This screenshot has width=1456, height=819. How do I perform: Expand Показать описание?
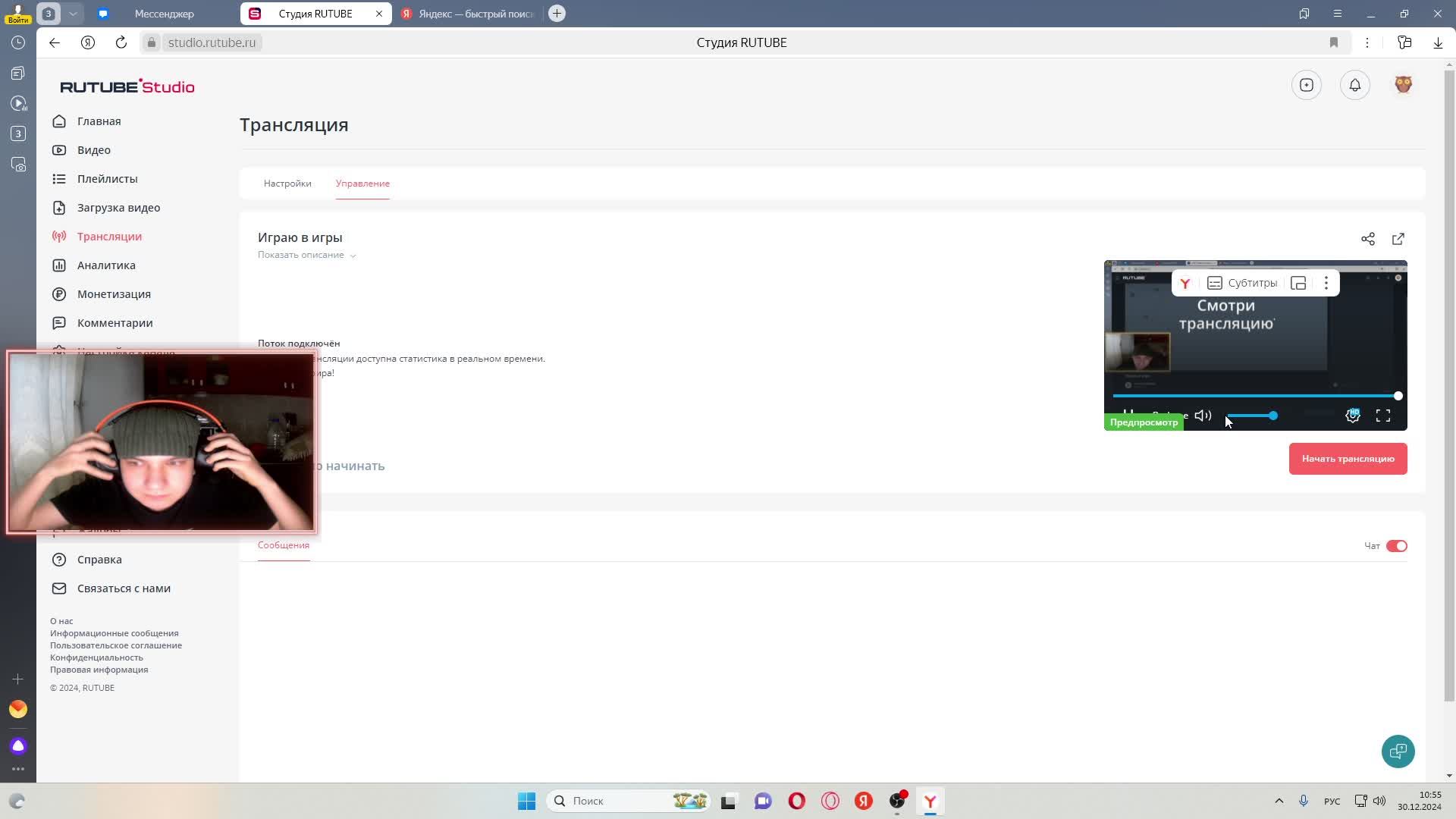(306, 255)
